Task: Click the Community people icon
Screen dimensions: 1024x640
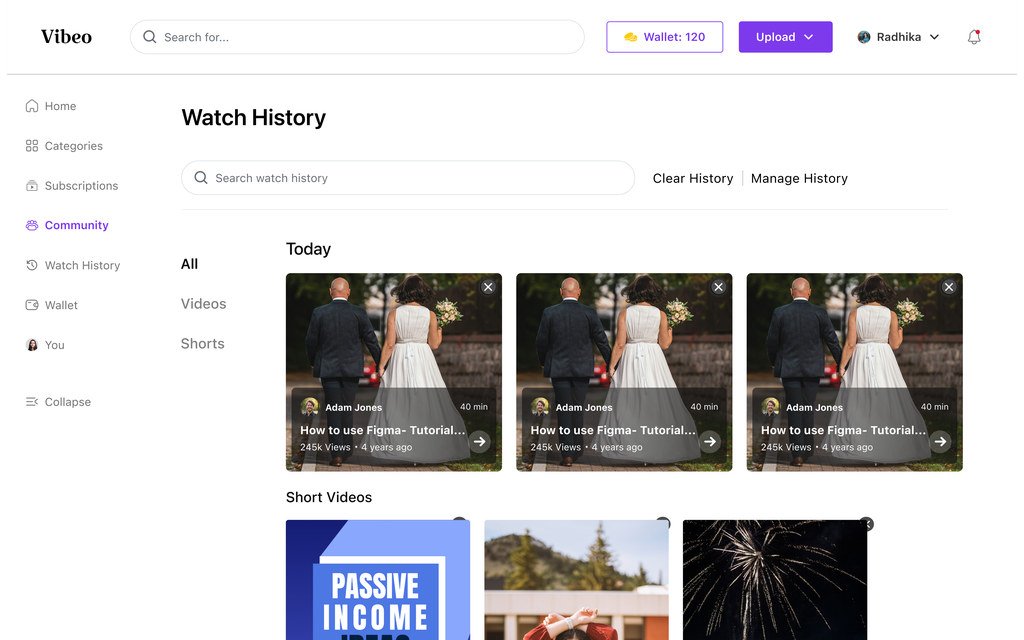Action: [x=31, y=225]
